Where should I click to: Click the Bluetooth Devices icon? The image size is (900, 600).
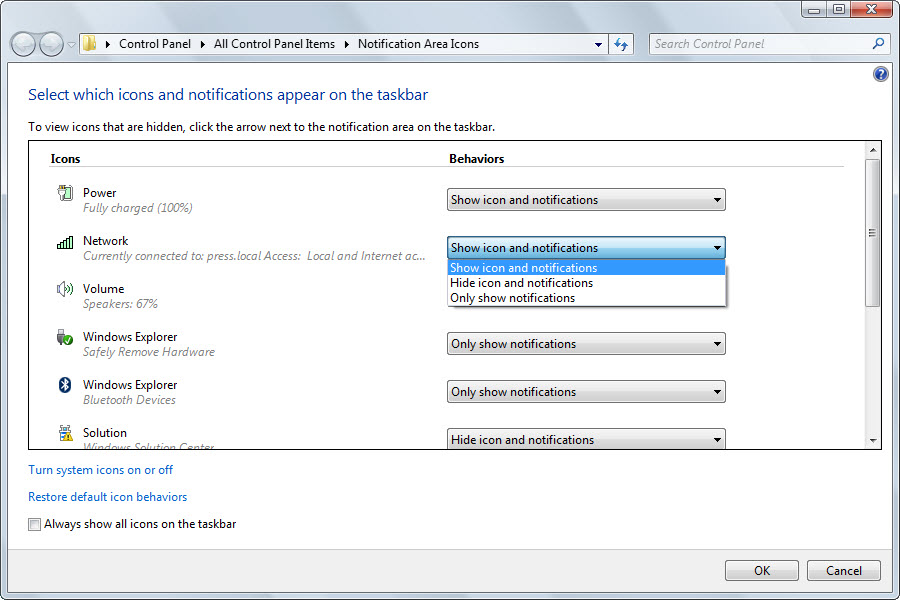(65, 385)
